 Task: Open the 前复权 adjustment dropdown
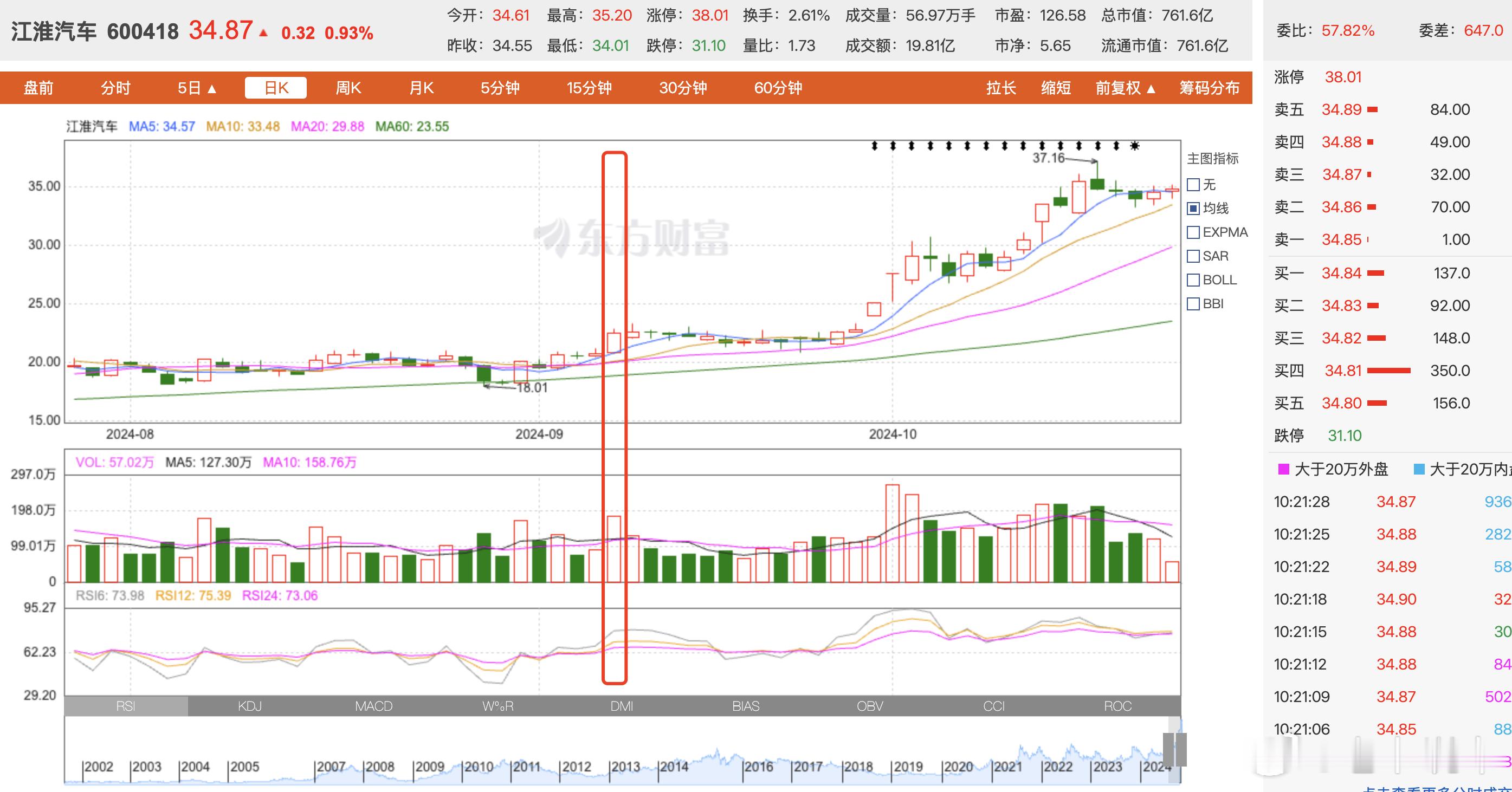1125,88
